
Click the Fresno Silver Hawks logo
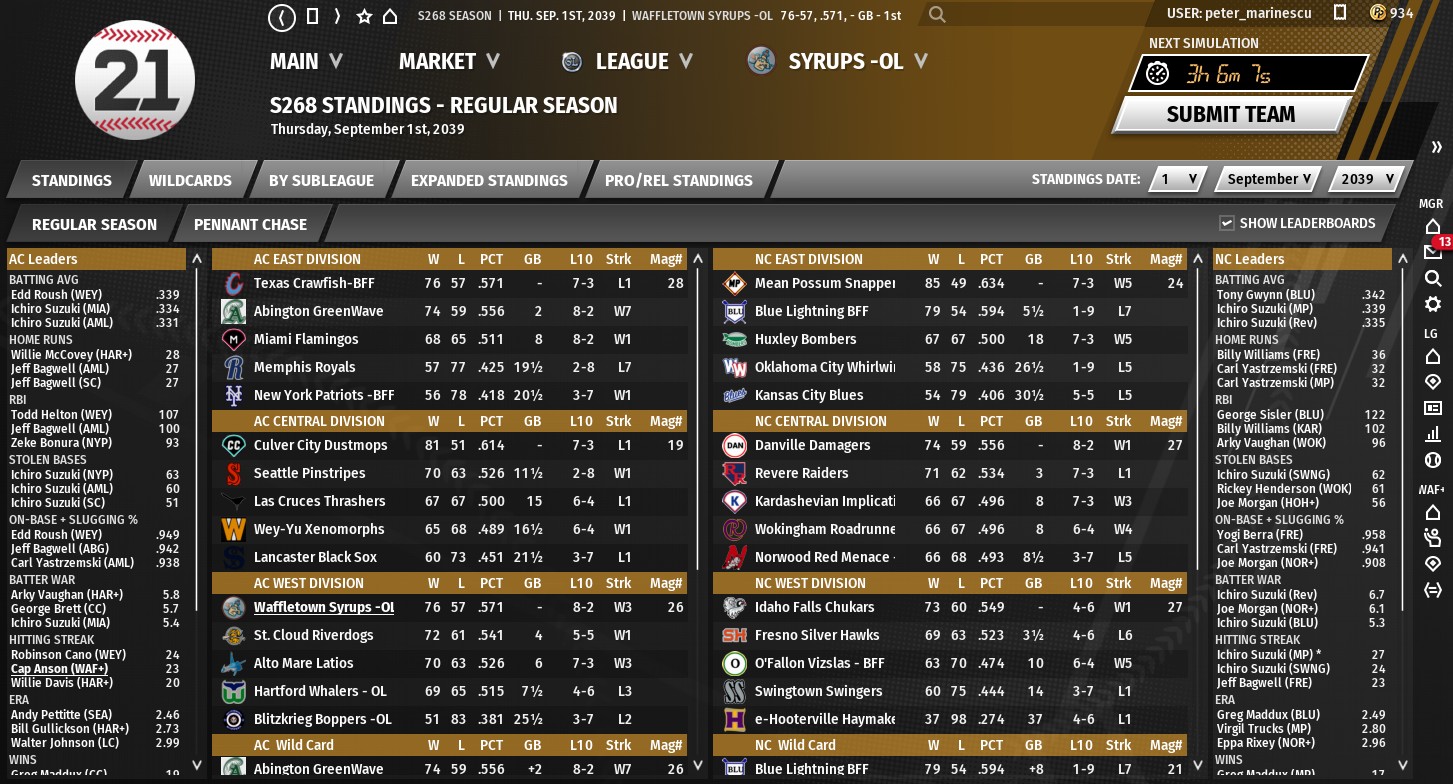tap(734, 635)
